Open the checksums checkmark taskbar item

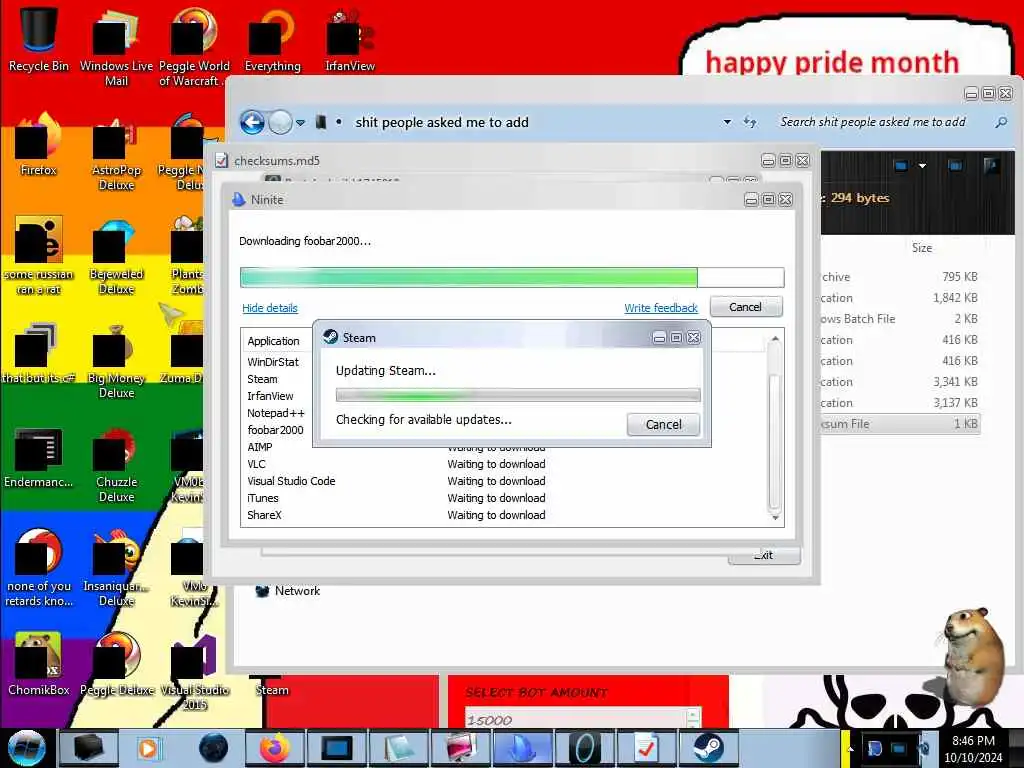(x=647, y=748)
